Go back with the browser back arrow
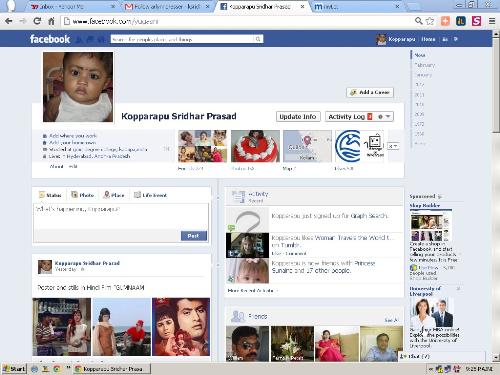This screenshot has width=500, height=375. click(x=9, y=21)
